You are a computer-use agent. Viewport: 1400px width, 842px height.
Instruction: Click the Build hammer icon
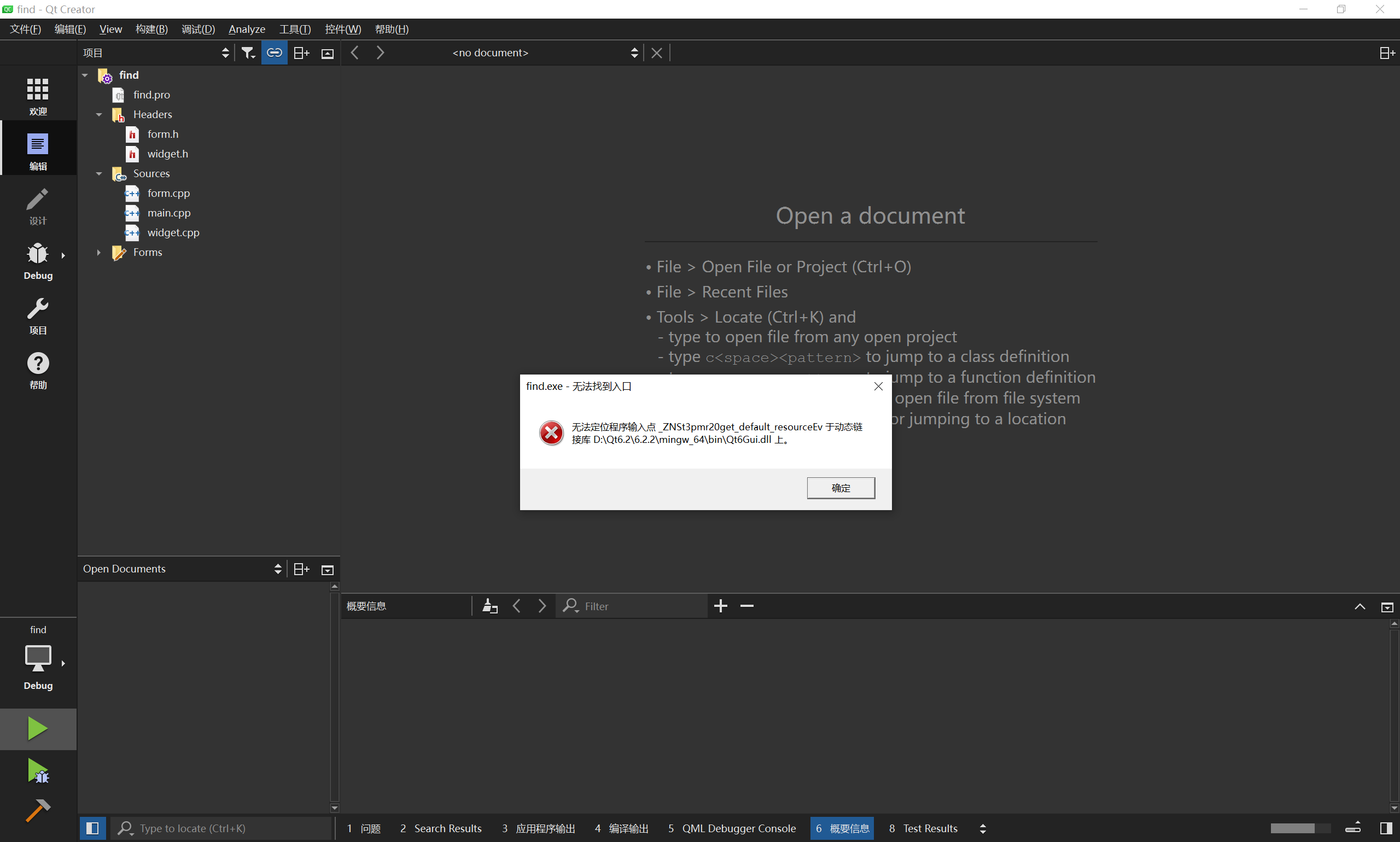pyautogui.click(x=37, y=810)
